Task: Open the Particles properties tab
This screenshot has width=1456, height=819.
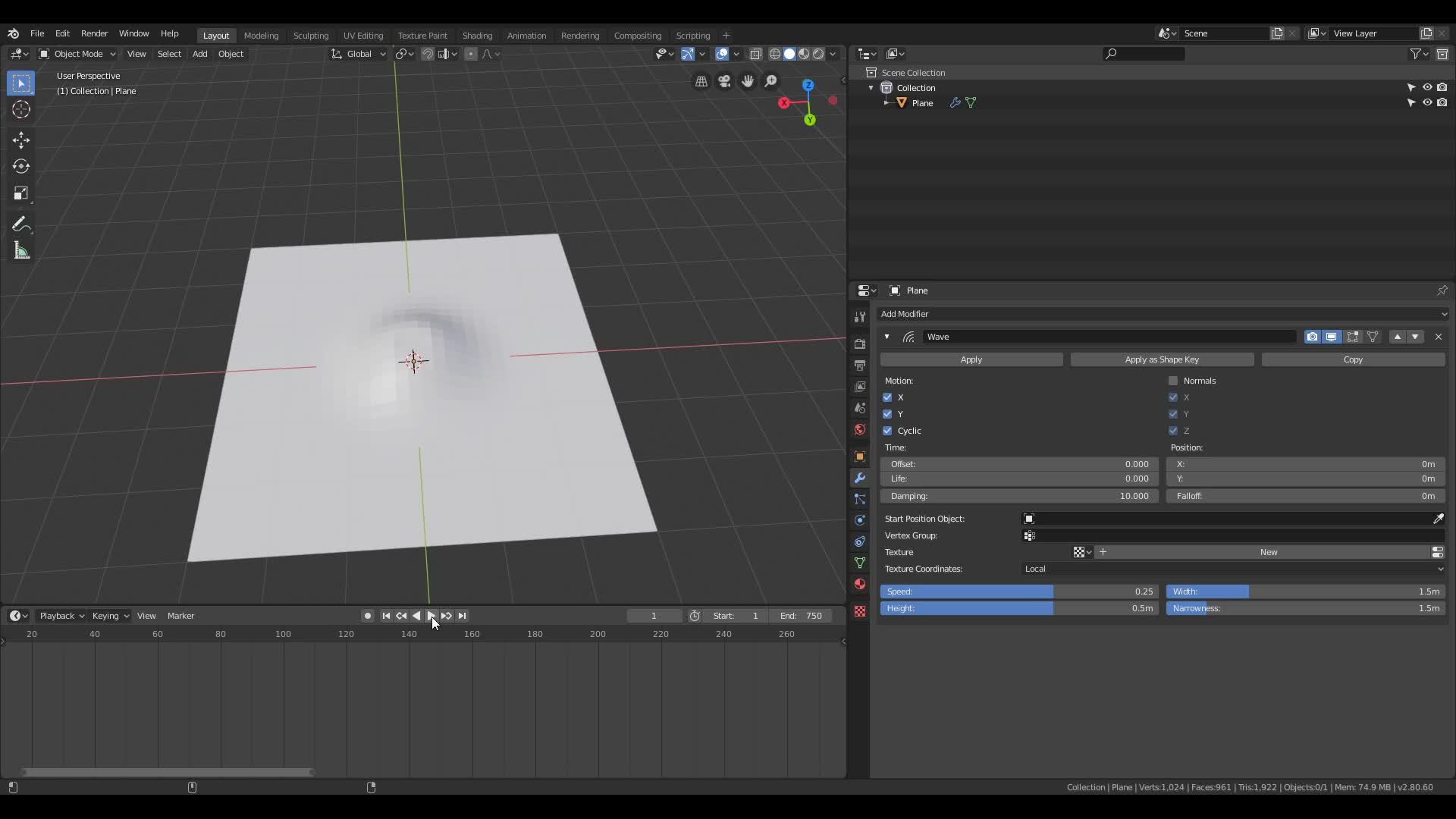Action: click(x=859, y=499)
